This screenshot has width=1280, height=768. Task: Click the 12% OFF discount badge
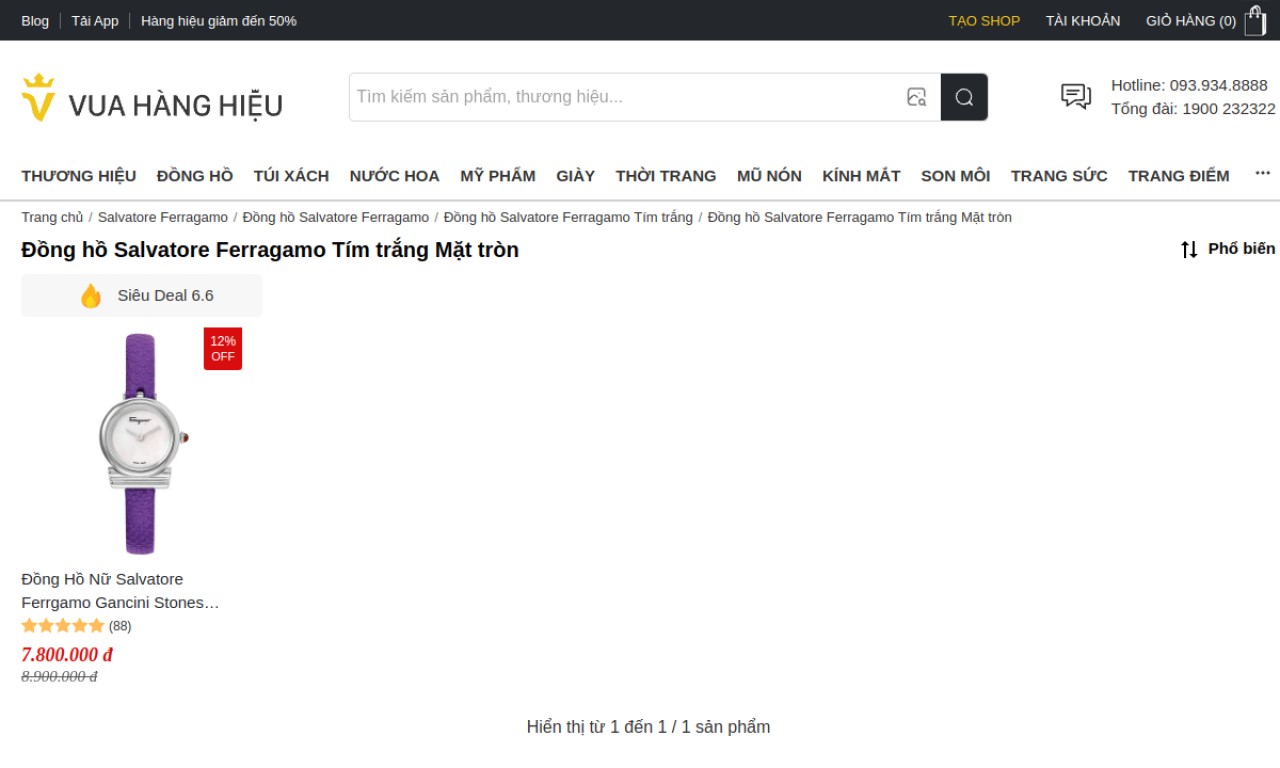(223, 349)
